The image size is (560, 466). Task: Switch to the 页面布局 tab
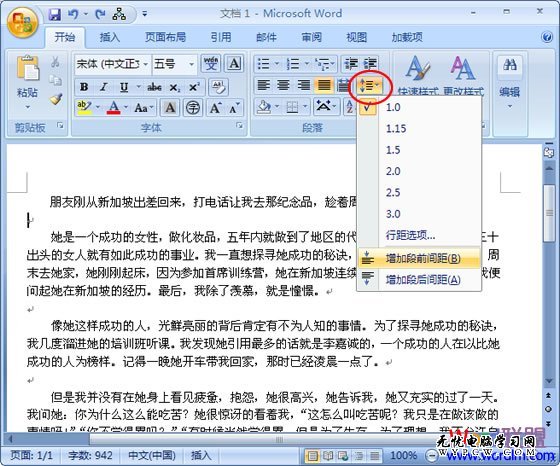tap(165, 37)
